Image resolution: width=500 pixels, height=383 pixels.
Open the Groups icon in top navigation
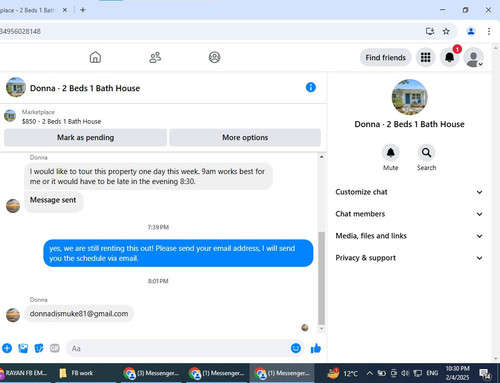tap(214, 57)
